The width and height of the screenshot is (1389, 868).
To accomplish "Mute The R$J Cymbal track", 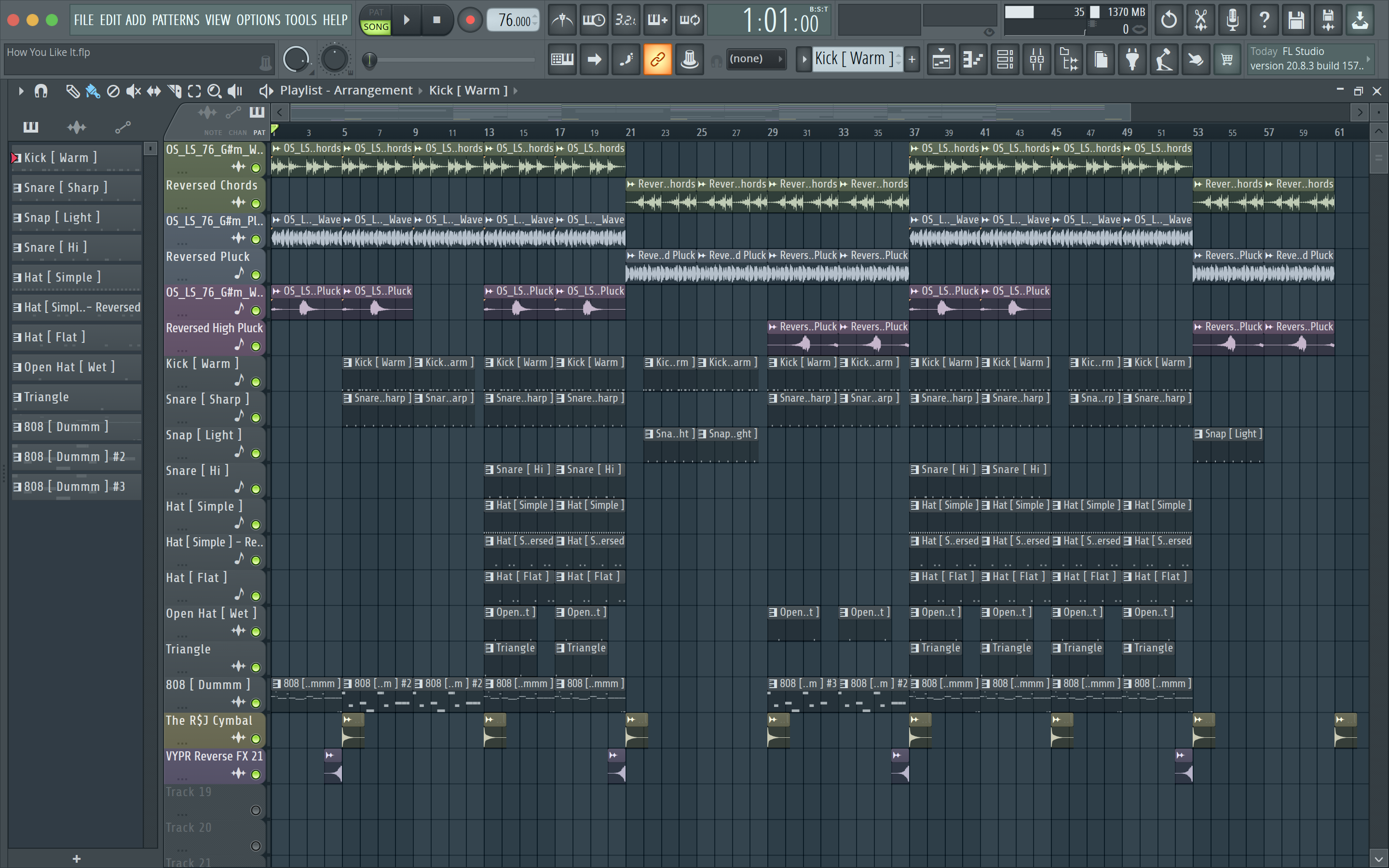I will (x=256, y=739).
